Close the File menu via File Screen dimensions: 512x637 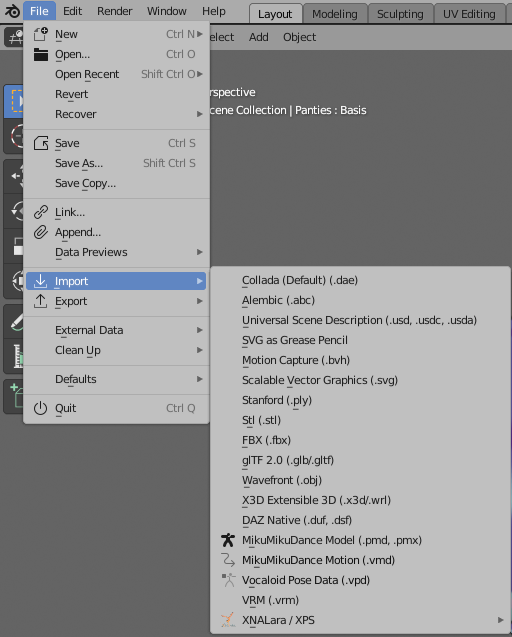[x=39, y=11]
